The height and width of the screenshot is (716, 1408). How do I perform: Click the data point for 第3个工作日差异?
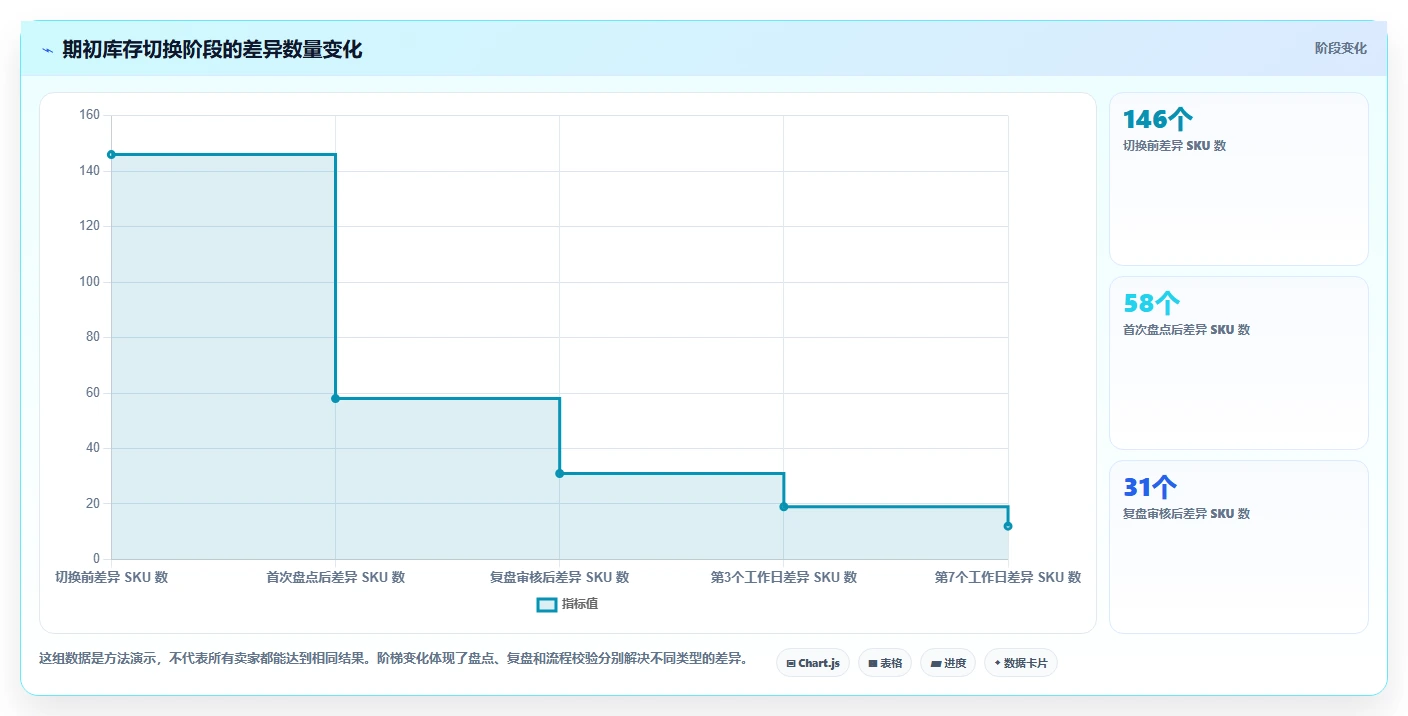pyautogui.click(x=783, y=506)
